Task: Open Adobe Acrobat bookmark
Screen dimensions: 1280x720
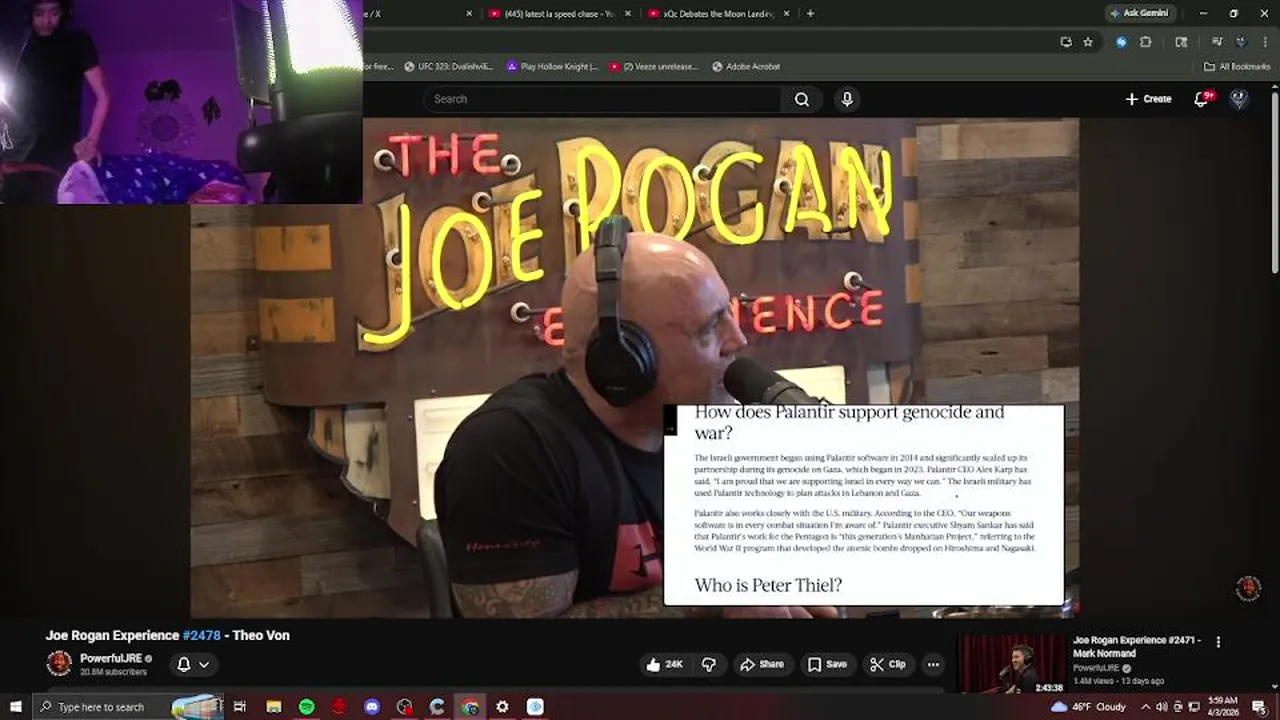Action: pyautogui.click(x=746, y=67)
